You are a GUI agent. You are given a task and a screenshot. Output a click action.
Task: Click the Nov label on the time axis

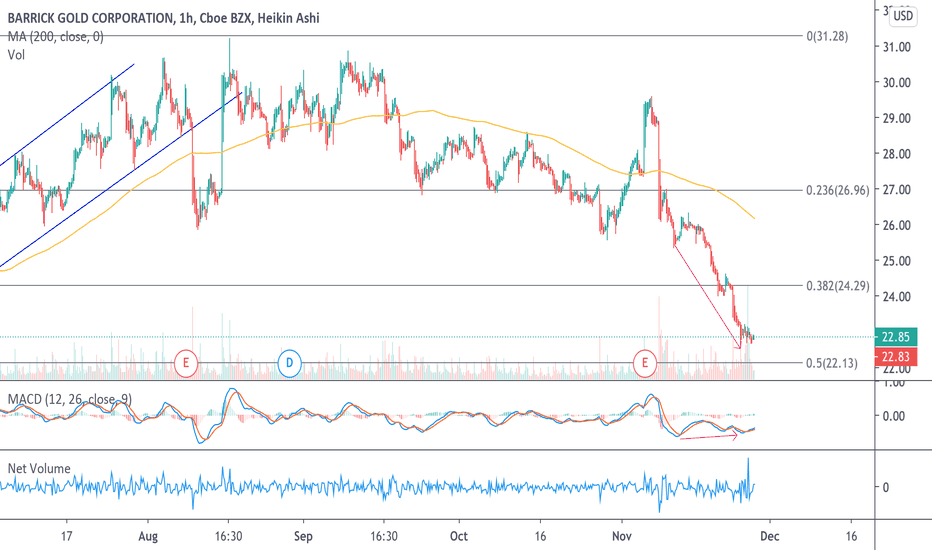pos(622,536)
